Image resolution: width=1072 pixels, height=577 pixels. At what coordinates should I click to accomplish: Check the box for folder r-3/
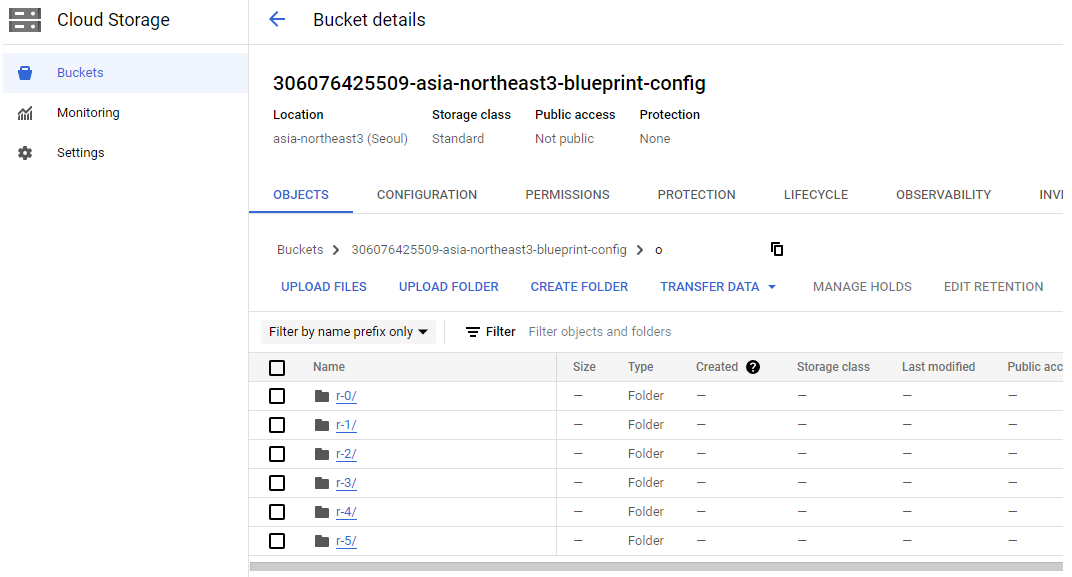pyautogui.click(x=277, y=483)
